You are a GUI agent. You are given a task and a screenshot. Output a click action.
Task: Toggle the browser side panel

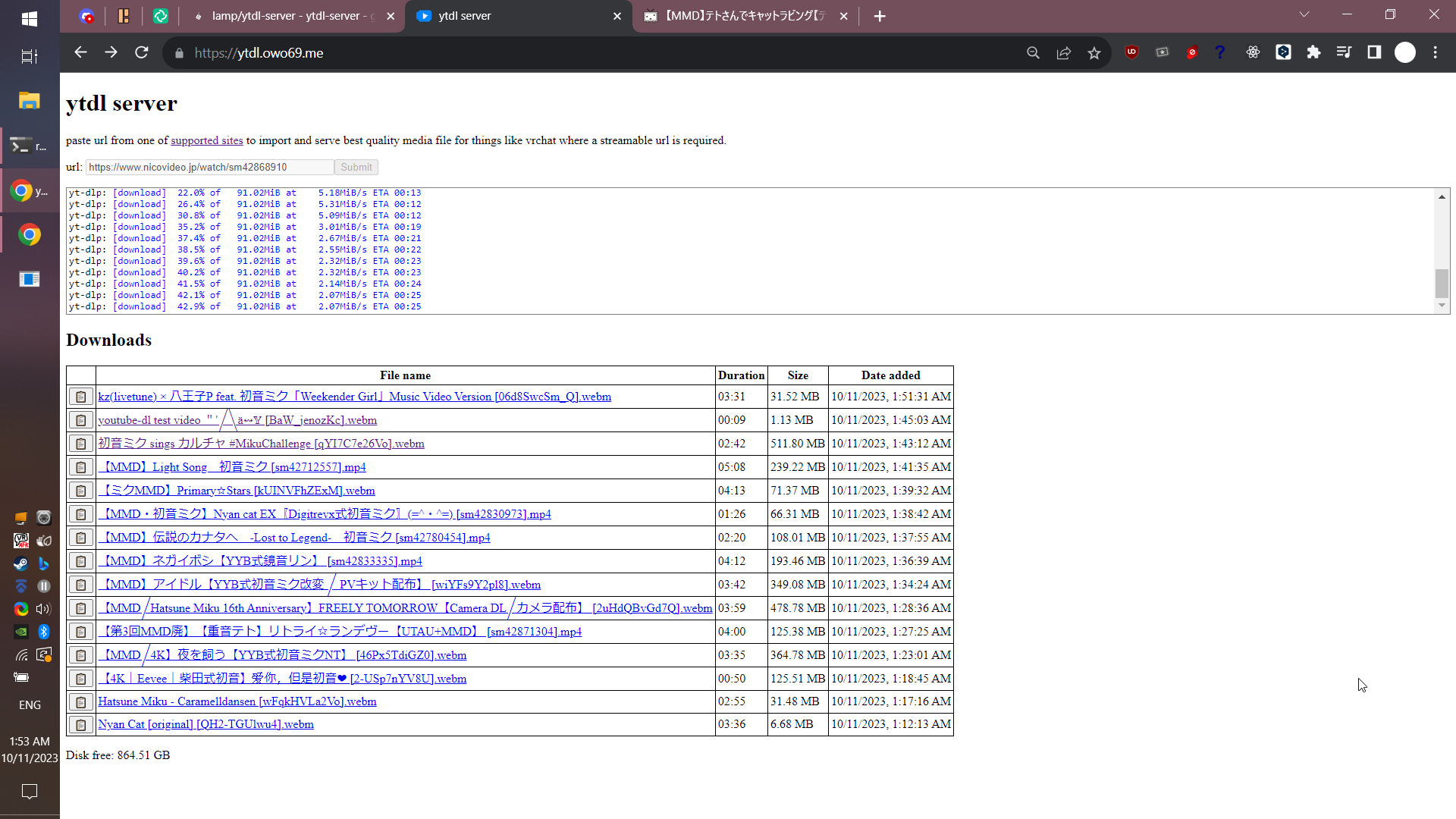1374,52
